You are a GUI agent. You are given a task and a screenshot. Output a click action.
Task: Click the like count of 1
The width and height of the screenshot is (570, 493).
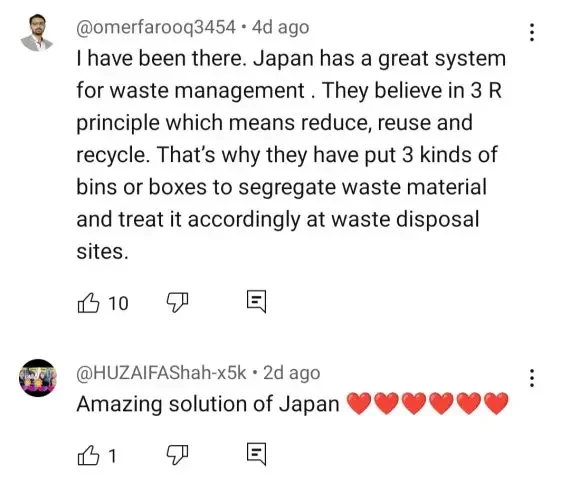pyautogui.click(x=112, y=456)
